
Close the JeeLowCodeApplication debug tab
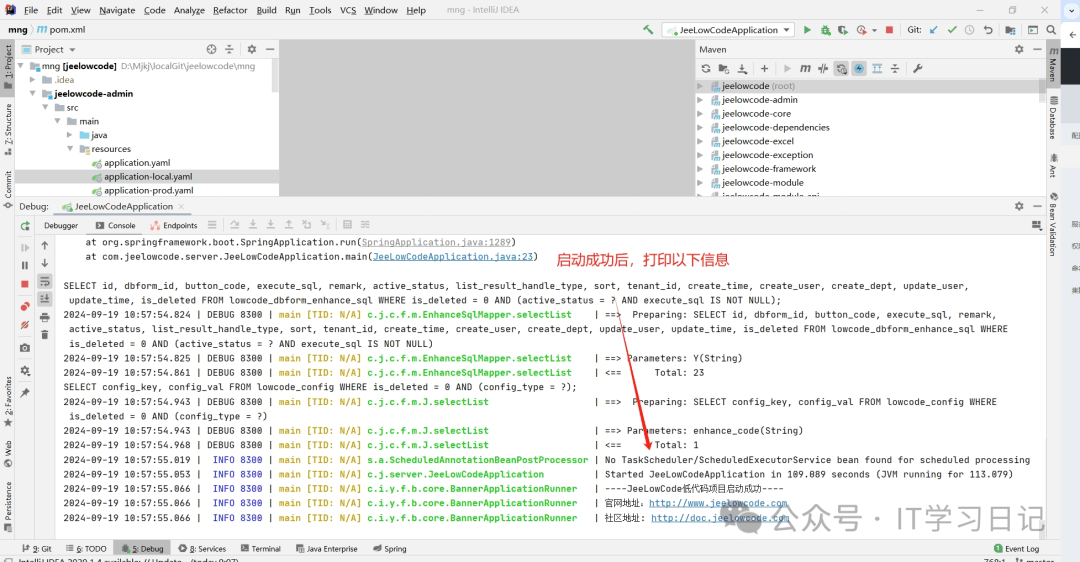(181, 207)
